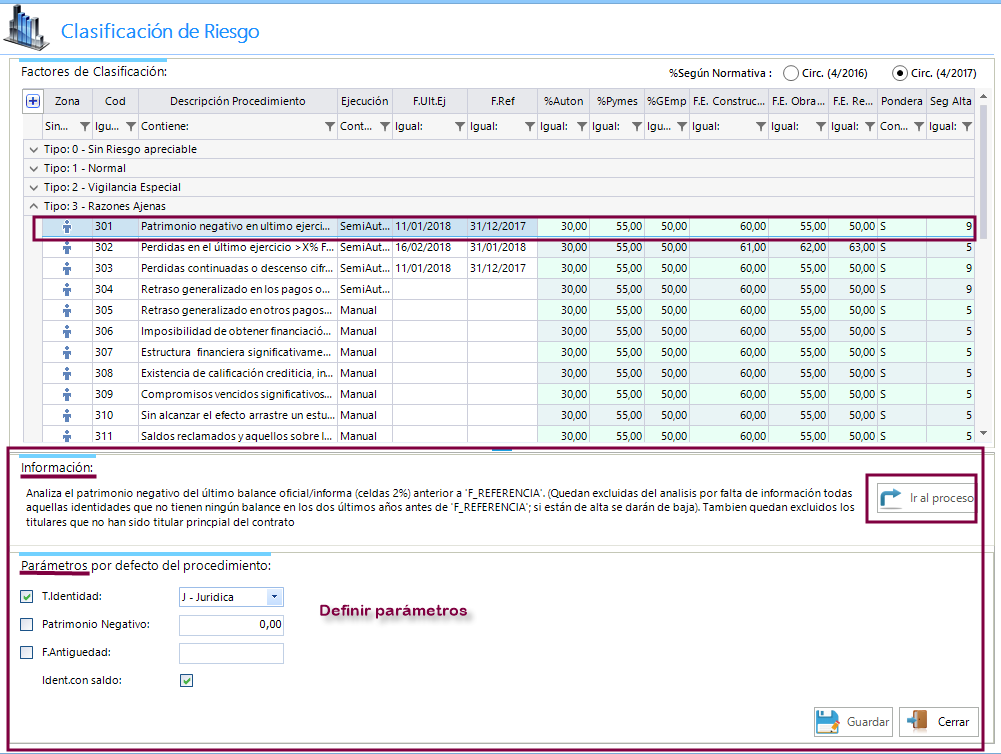This screenshot has height=754, width=1001.
Task: Sort by Pondera column header
Action: click(901, 101)
